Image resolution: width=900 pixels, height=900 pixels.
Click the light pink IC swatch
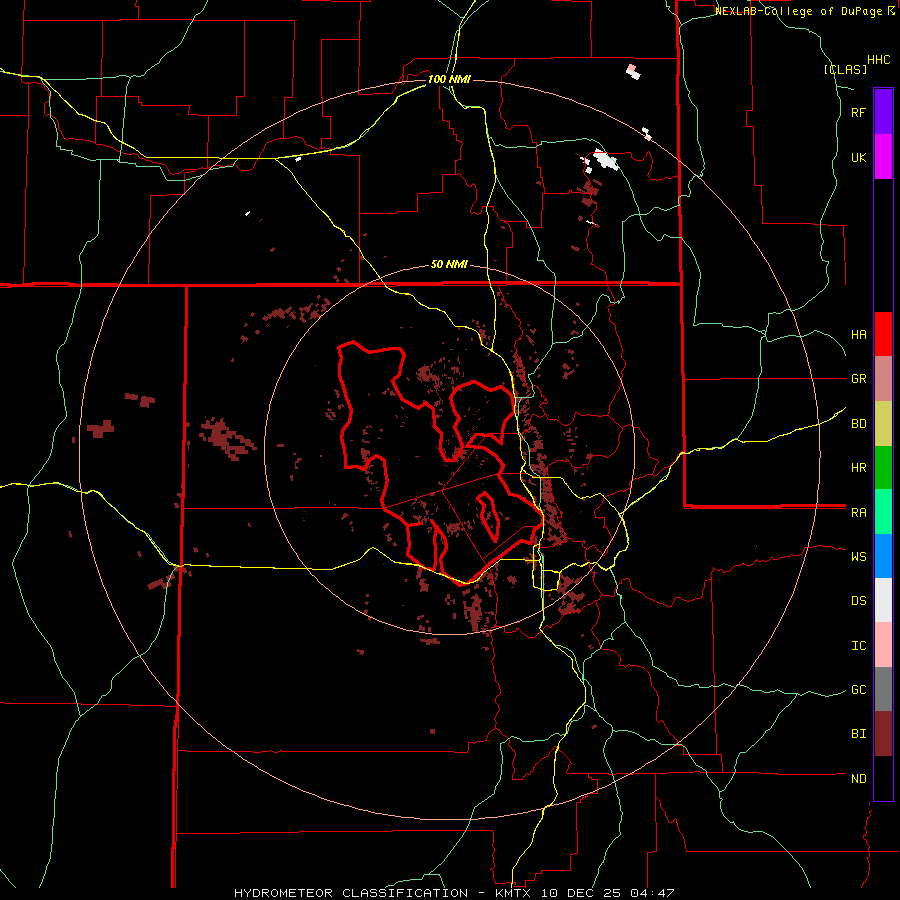point(883,645)
